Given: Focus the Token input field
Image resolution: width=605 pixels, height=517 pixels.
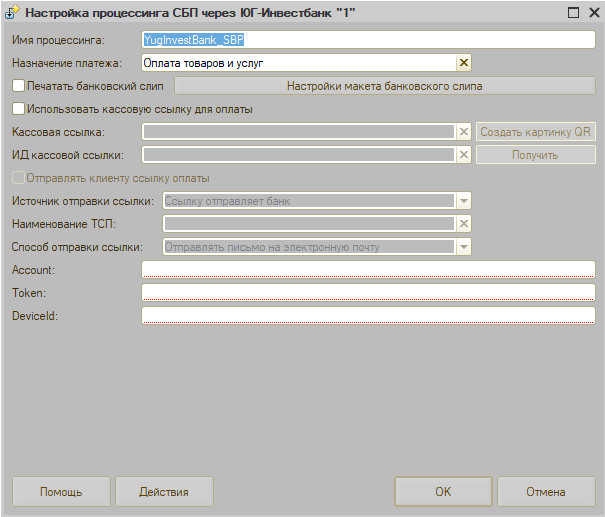Looking at the screenshot, I should point(368,292).
